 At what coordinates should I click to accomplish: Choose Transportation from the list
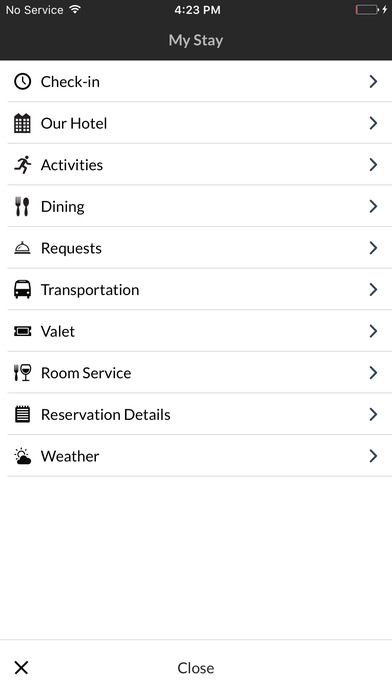point(200,289)
